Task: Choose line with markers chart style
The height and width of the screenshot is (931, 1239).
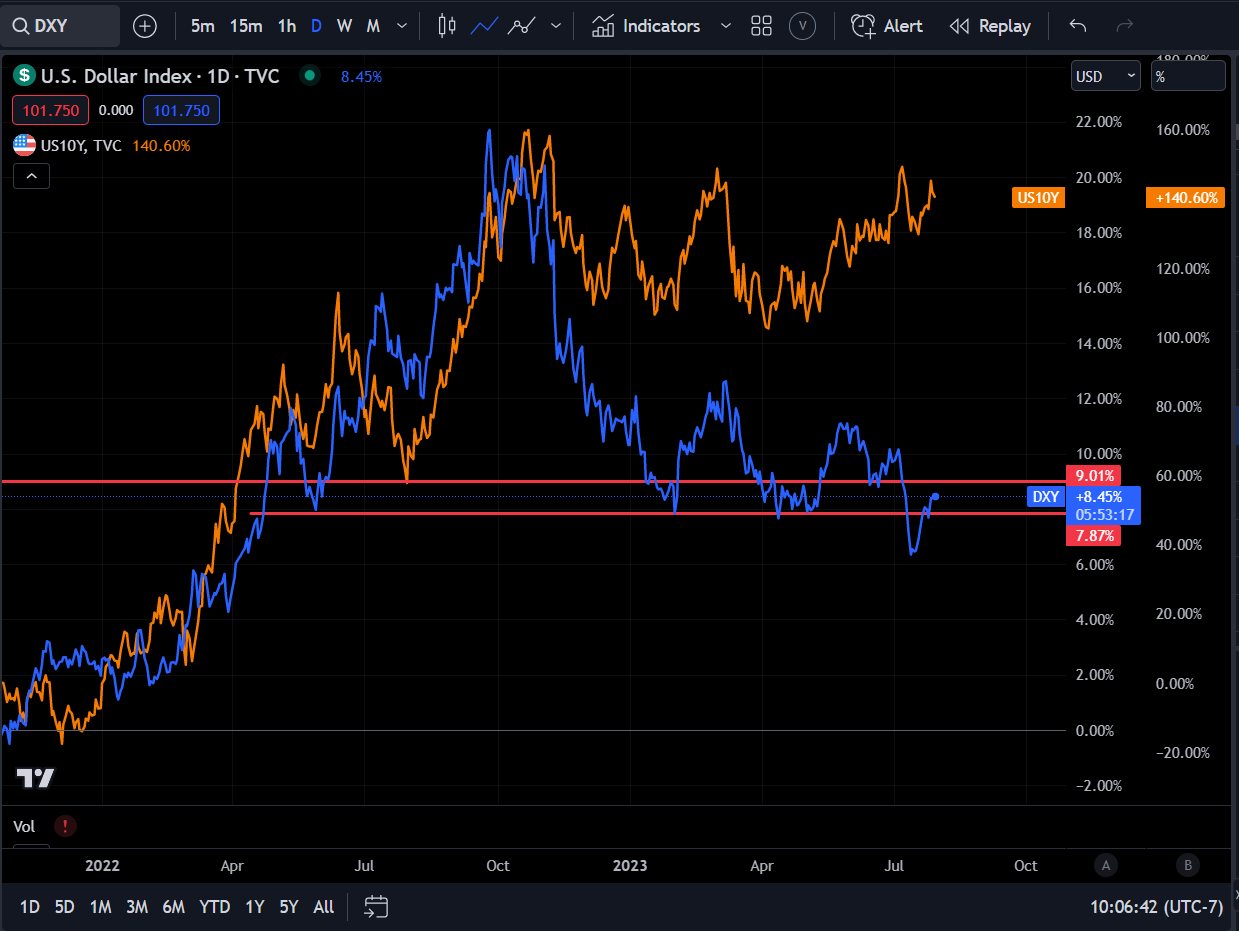Action: coord(522,26)
